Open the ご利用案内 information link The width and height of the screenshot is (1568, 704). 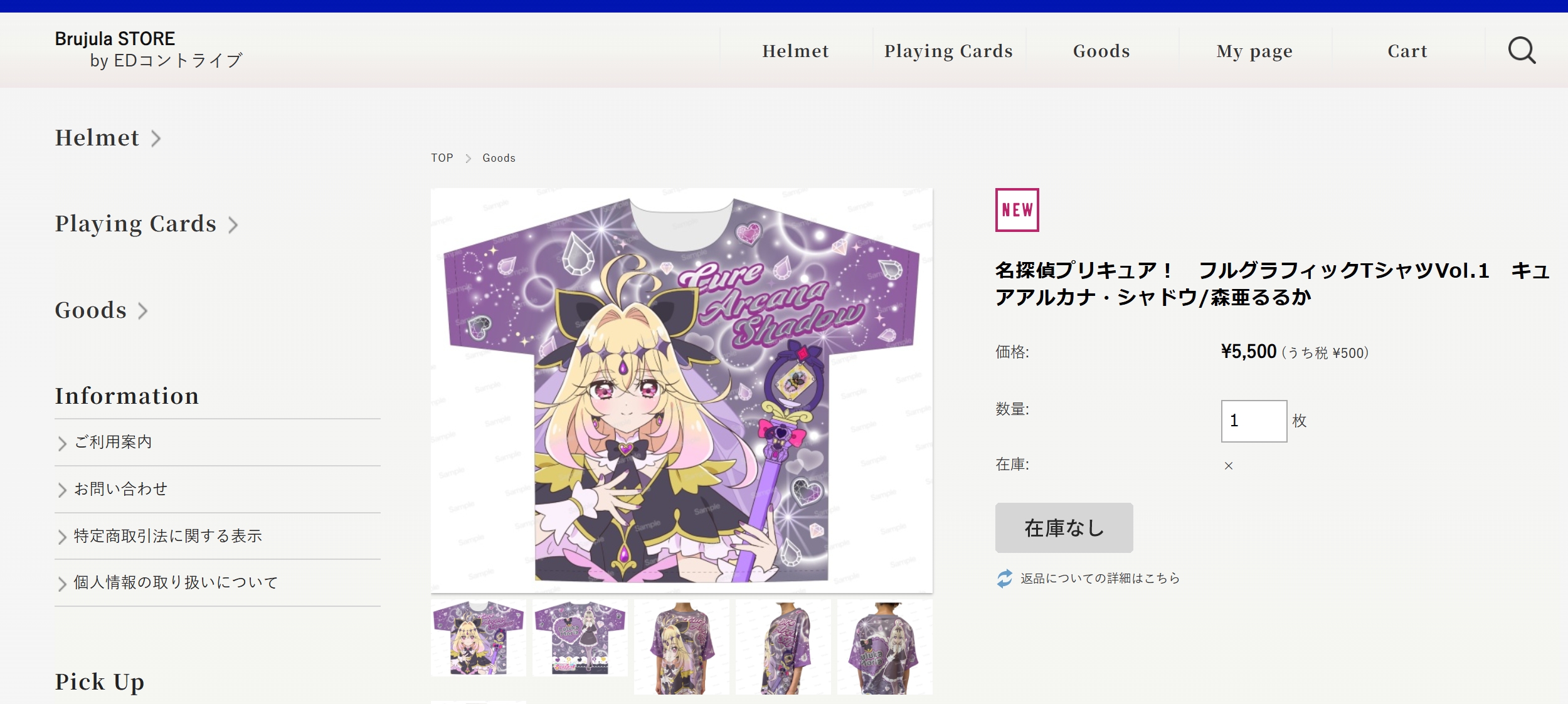(113, 442)
